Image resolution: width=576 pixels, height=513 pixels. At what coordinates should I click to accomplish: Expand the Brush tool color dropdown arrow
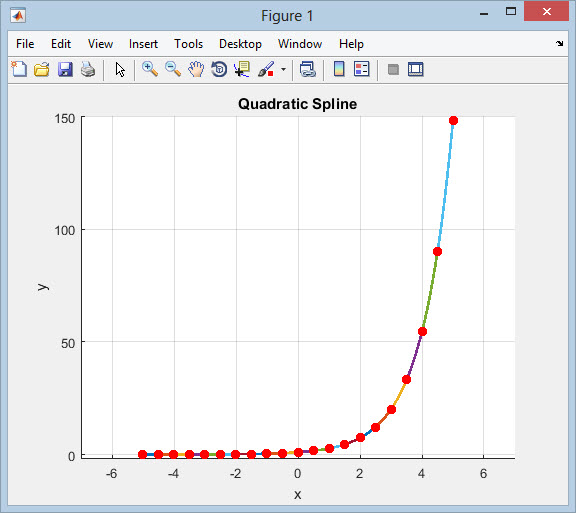(x=283, y=69)
